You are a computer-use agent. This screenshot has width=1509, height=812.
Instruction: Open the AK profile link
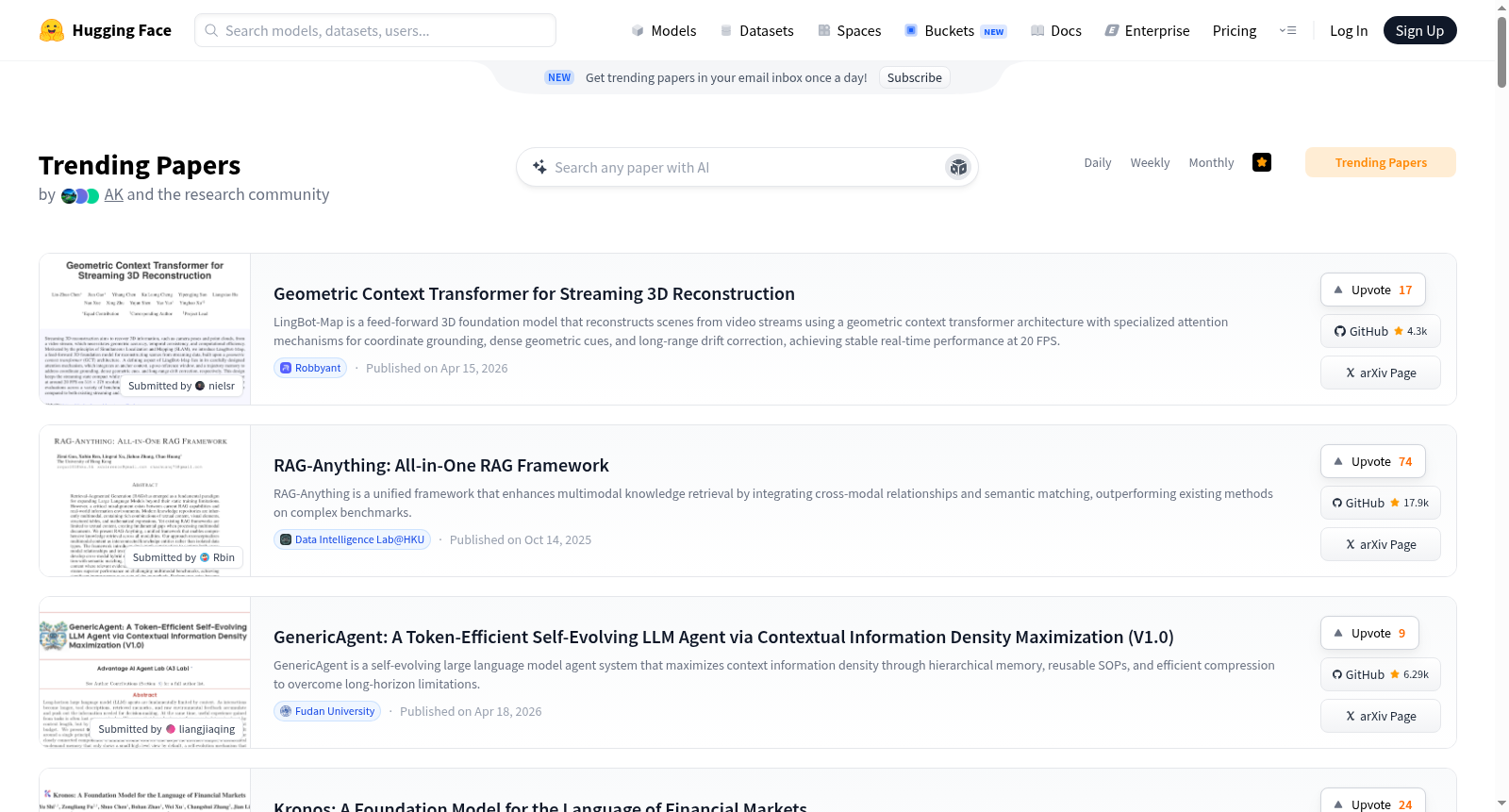114,194
